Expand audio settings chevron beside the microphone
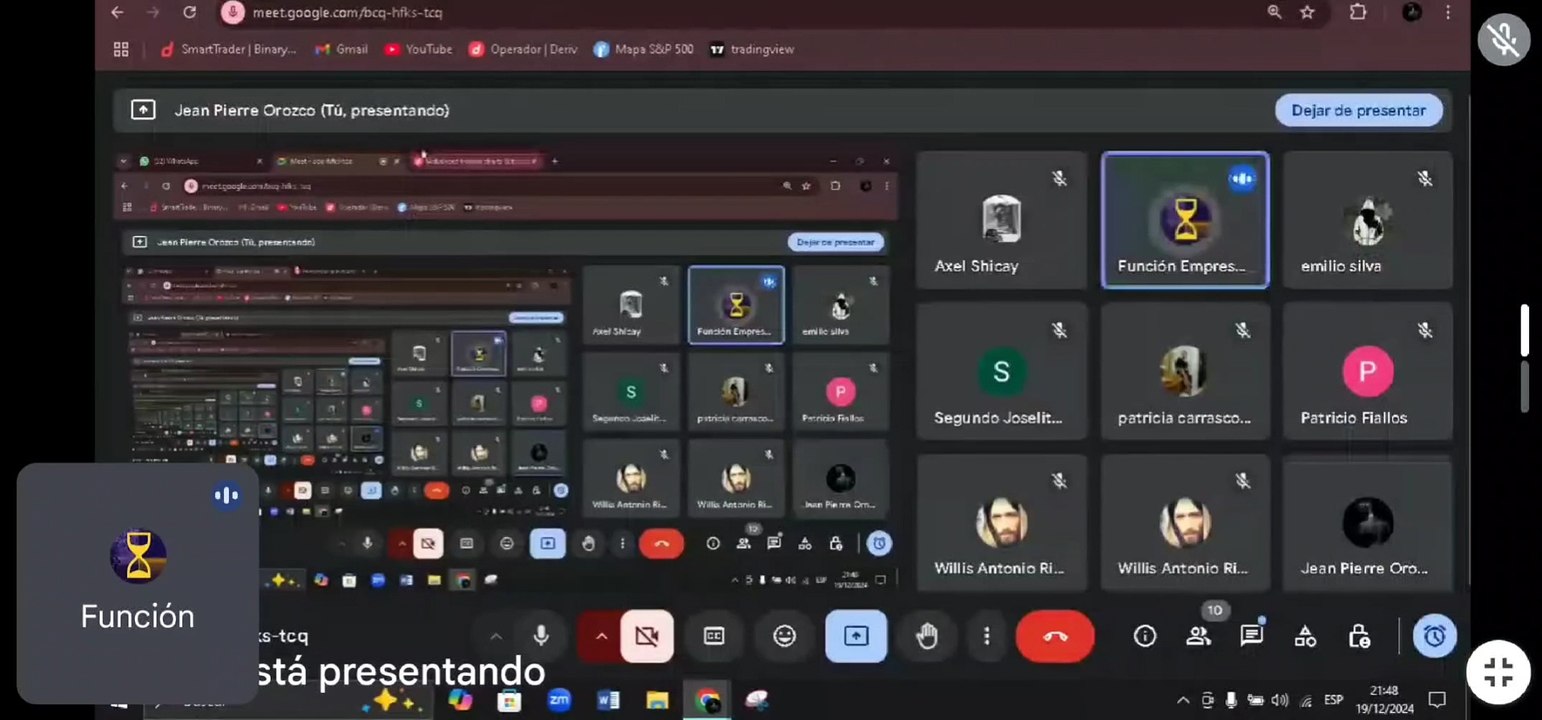Viewport: 1542px width, 720px height. click(x=496, y=636)
